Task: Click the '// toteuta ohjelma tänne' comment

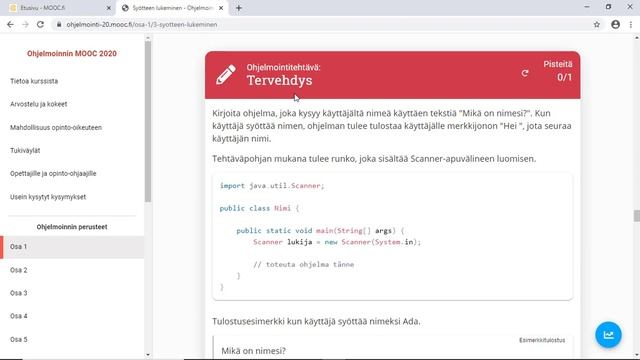Action: [304, 264]
